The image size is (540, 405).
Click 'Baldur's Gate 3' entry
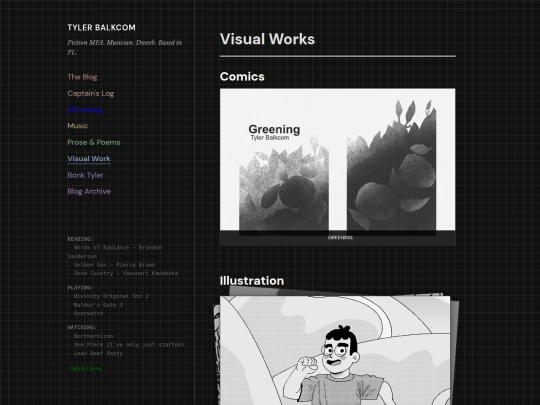pos(95,305)
